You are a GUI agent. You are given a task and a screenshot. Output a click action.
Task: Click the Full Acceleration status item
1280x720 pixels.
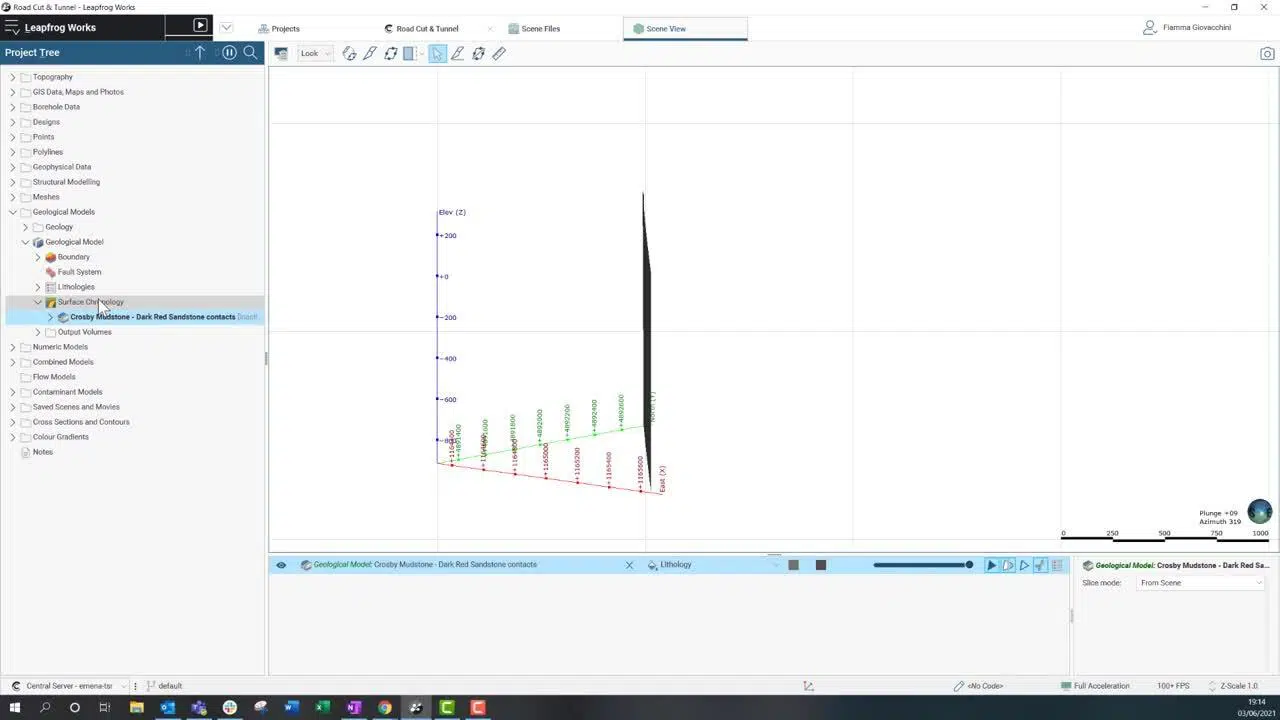1095,686
